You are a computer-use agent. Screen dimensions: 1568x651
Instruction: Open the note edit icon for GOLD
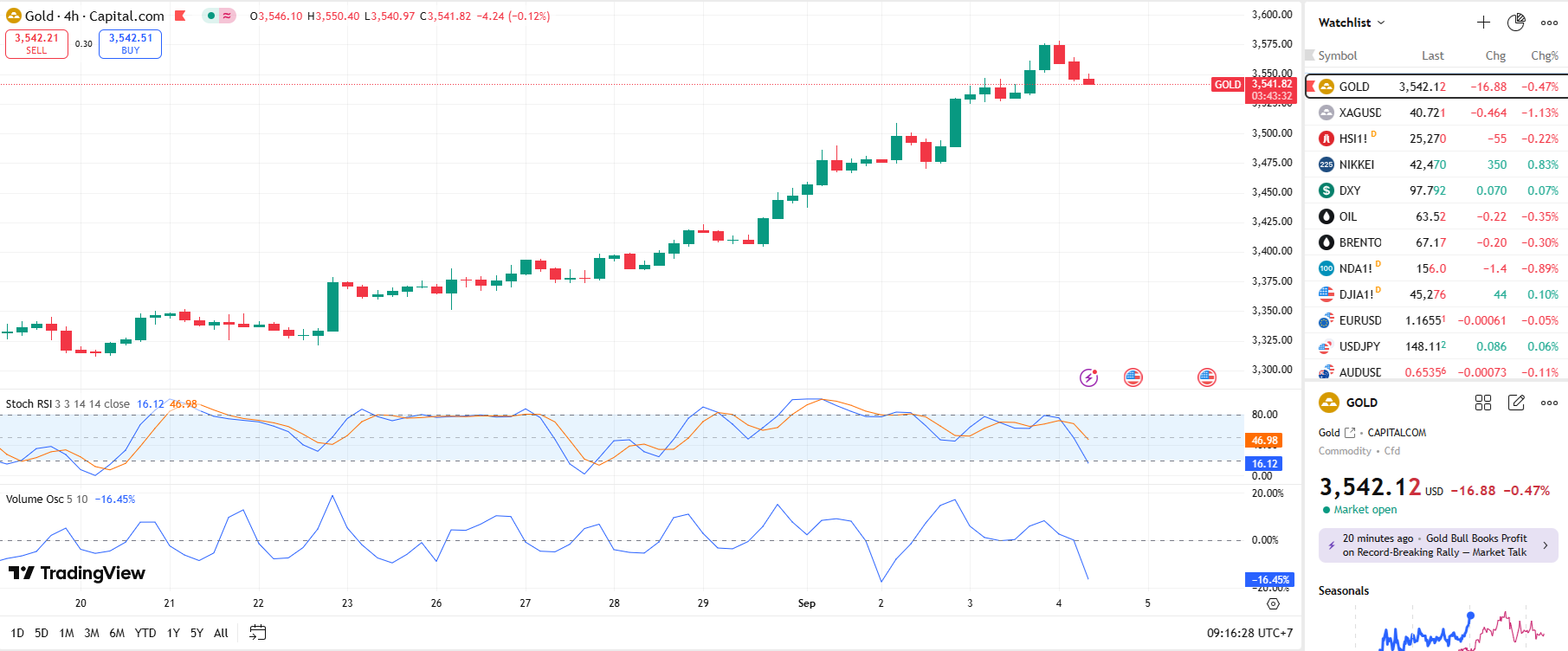pos(1516,403)
